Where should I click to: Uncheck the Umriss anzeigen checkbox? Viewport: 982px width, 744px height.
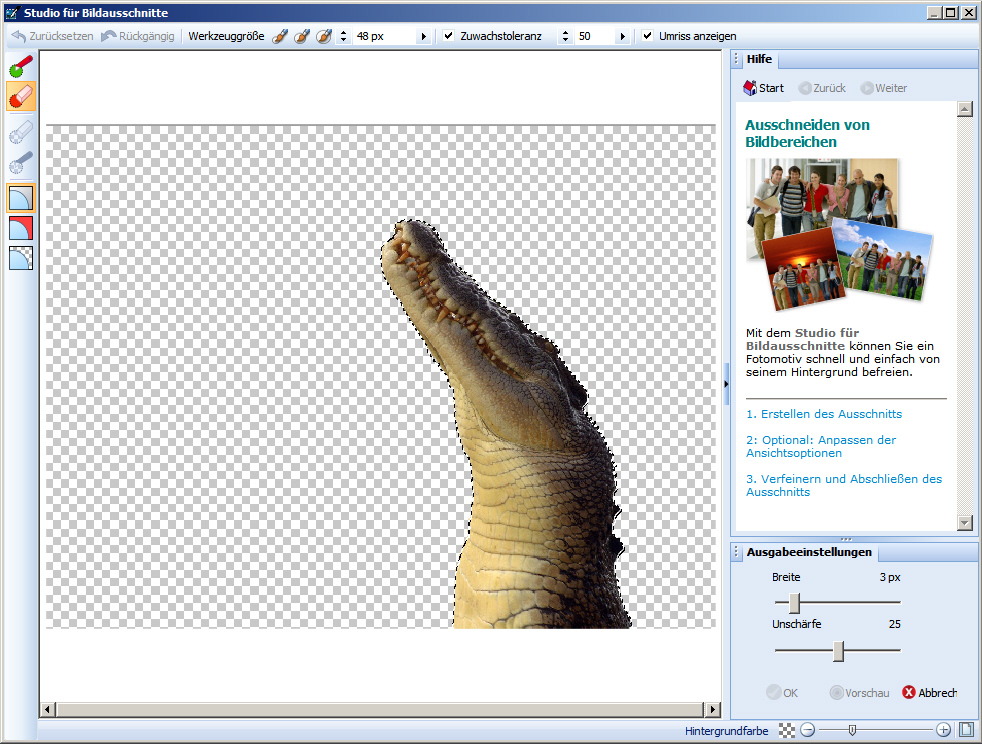pyautogui.click(x=647, y=36)
